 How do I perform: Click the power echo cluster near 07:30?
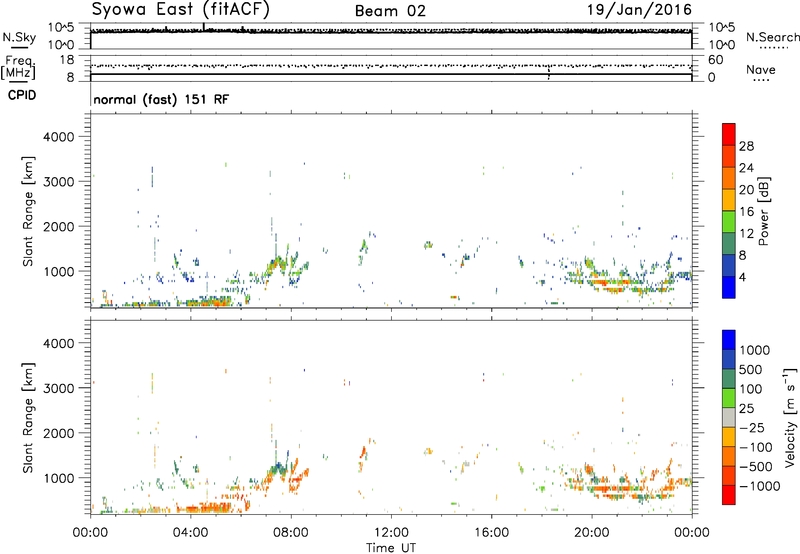[x=277, y=266]
